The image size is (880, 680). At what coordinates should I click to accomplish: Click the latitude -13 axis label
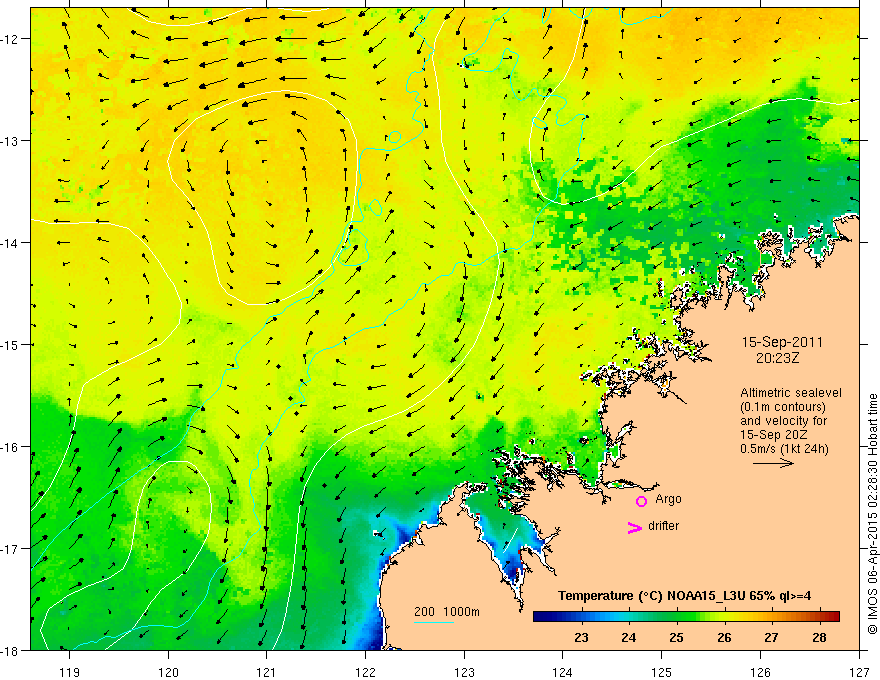click(10, 140)
